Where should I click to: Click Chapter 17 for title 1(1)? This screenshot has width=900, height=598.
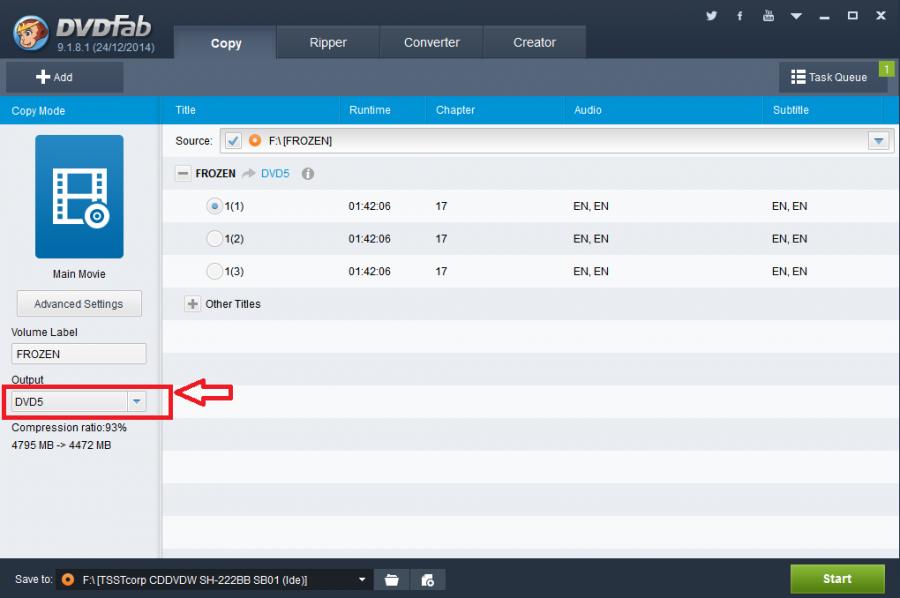441,206
